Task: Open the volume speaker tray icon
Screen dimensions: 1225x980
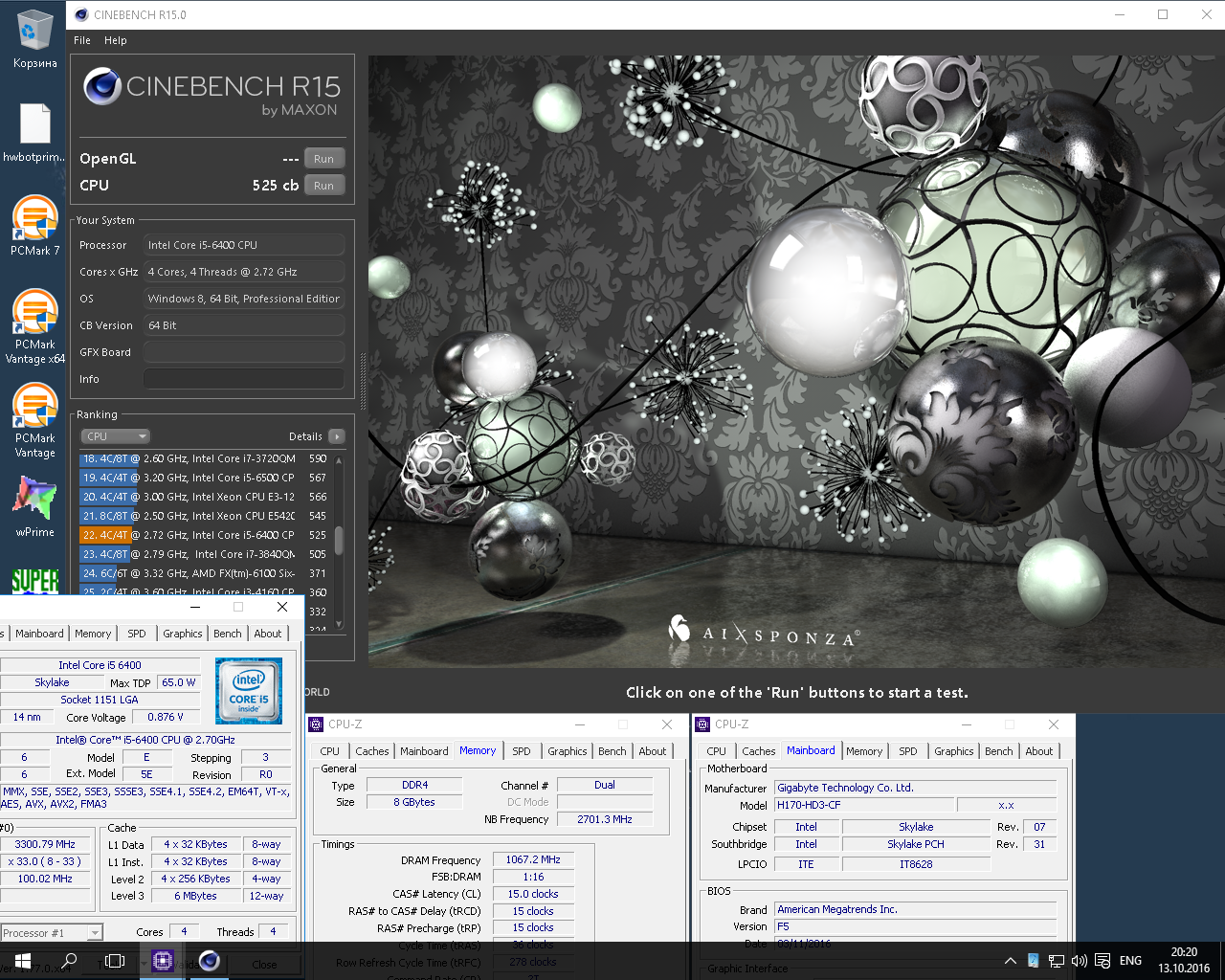Action: click(1079, 961)
